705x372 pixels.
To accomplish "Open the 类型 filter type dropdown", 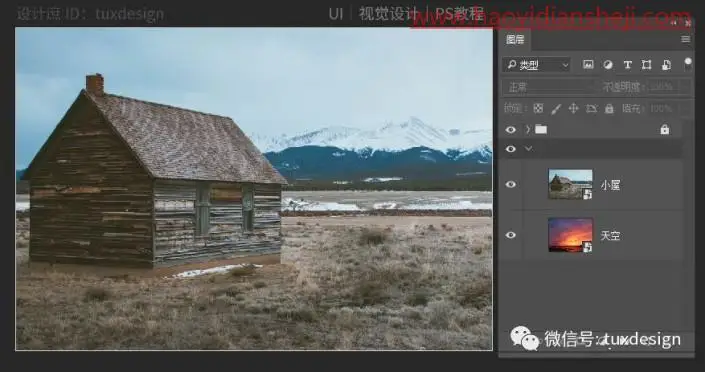I will pos(536,65).
